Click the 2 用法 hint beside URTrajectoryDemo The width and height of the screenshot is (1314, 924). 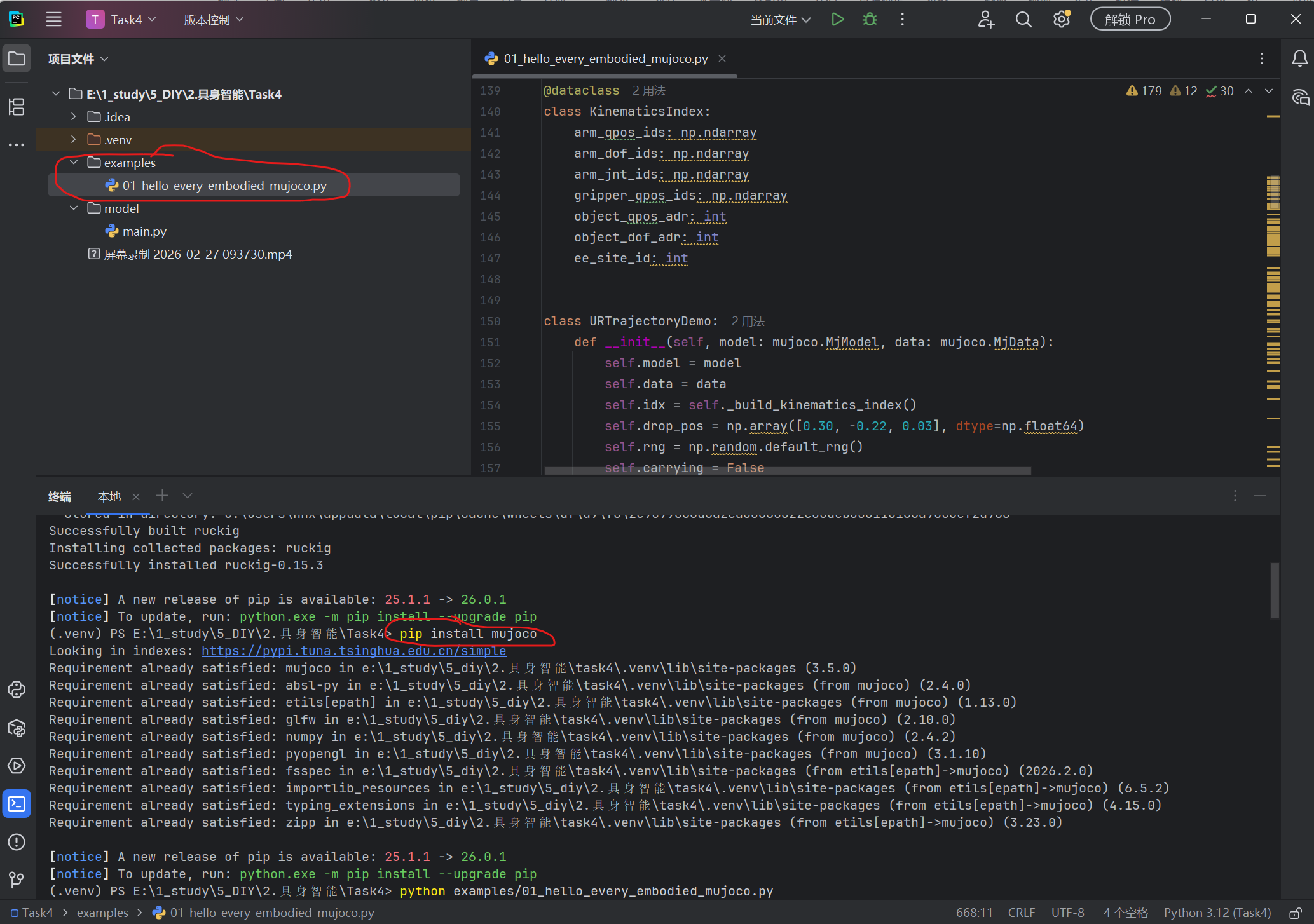pos(748,322)
